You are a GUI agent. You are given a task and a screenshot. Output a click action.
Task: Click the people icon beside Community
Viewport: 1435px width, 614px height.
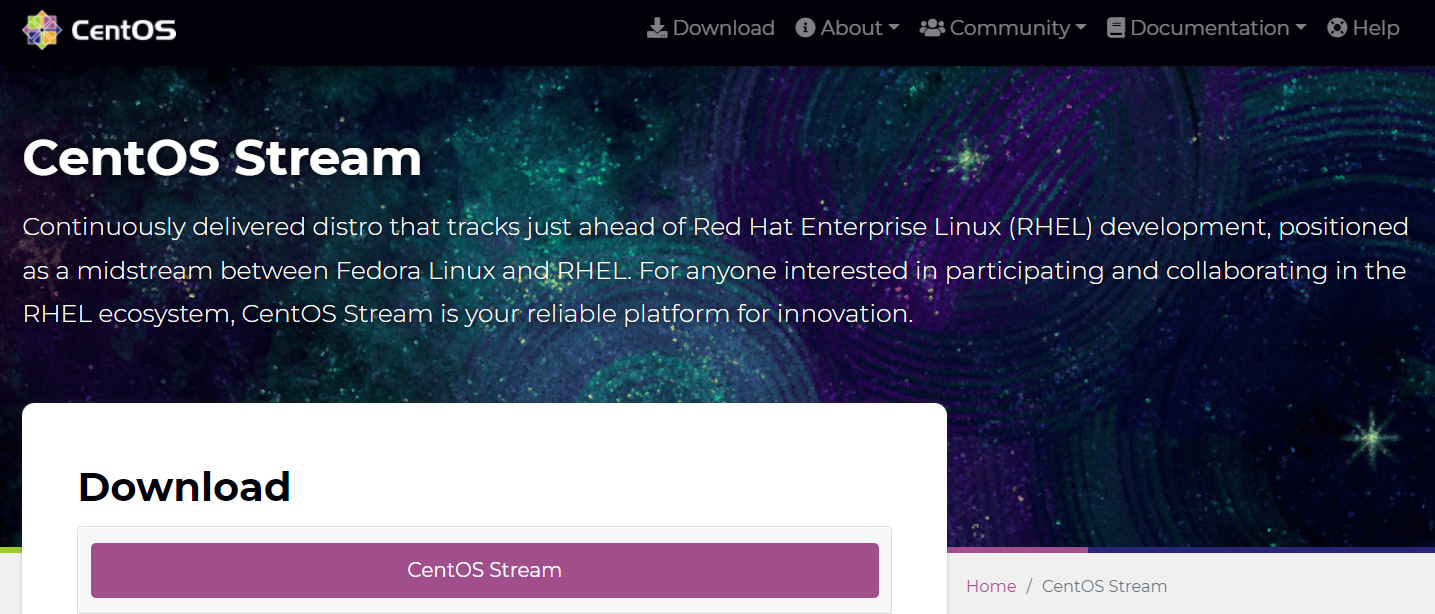[932, 27]
